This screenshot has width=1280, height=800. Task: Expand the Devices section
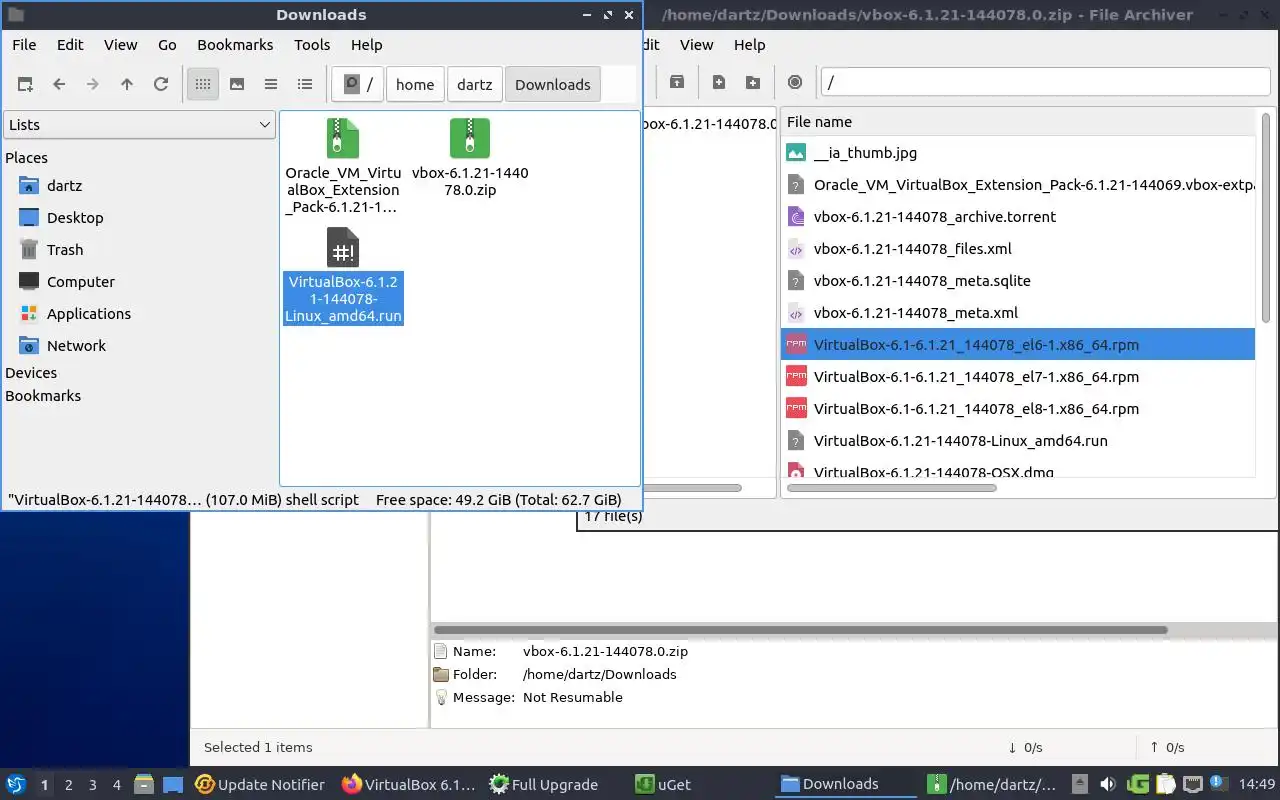(31, 372)
